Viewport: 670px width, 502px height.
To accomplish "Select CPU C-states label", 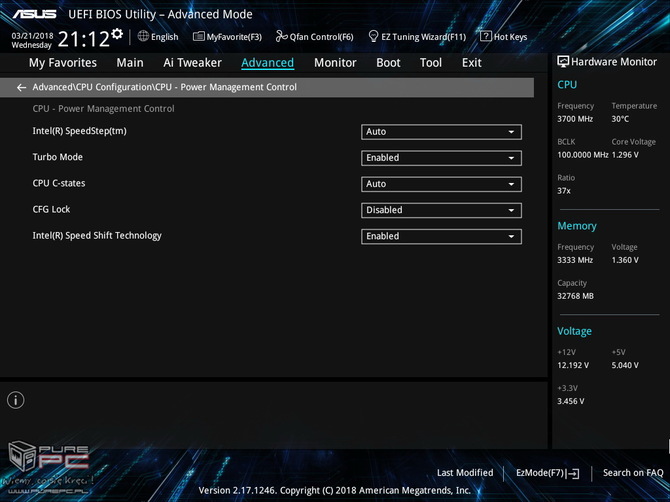I will point(59,183).
